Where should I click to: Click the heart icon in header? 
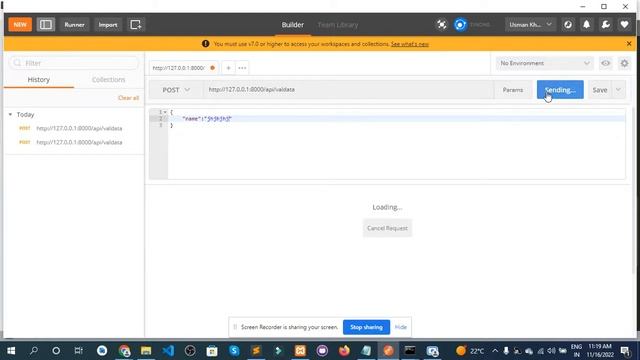[x=624, y=24]
